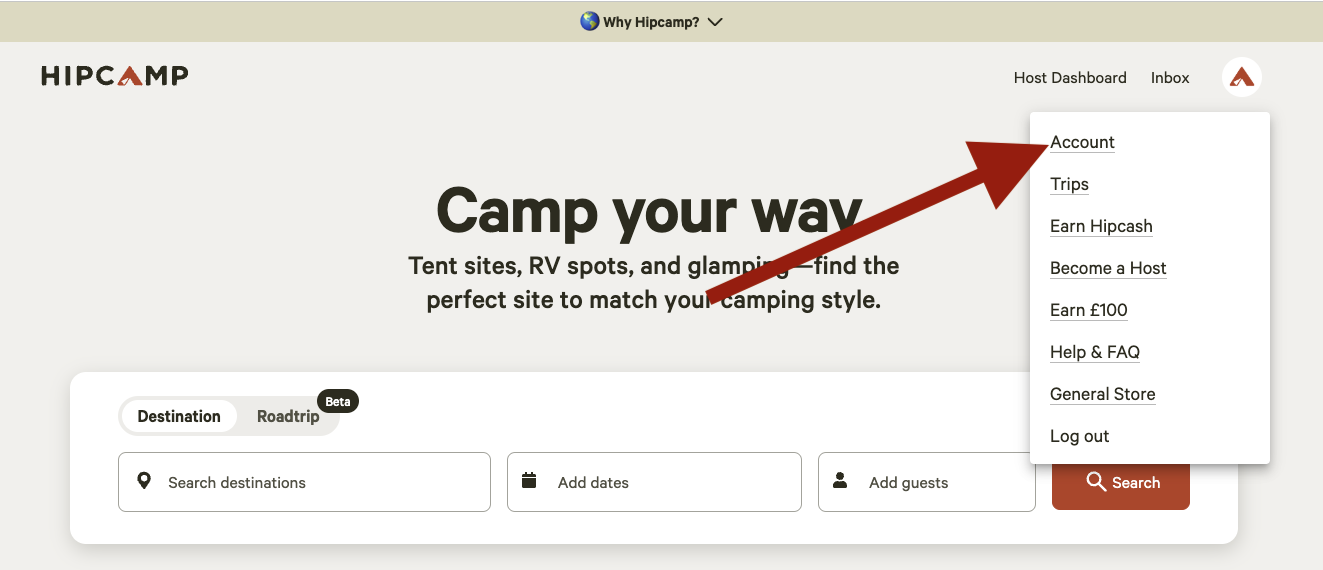Select Earn £100 menu item
Screen dimensions: 1323x570
pos(1088,310)
